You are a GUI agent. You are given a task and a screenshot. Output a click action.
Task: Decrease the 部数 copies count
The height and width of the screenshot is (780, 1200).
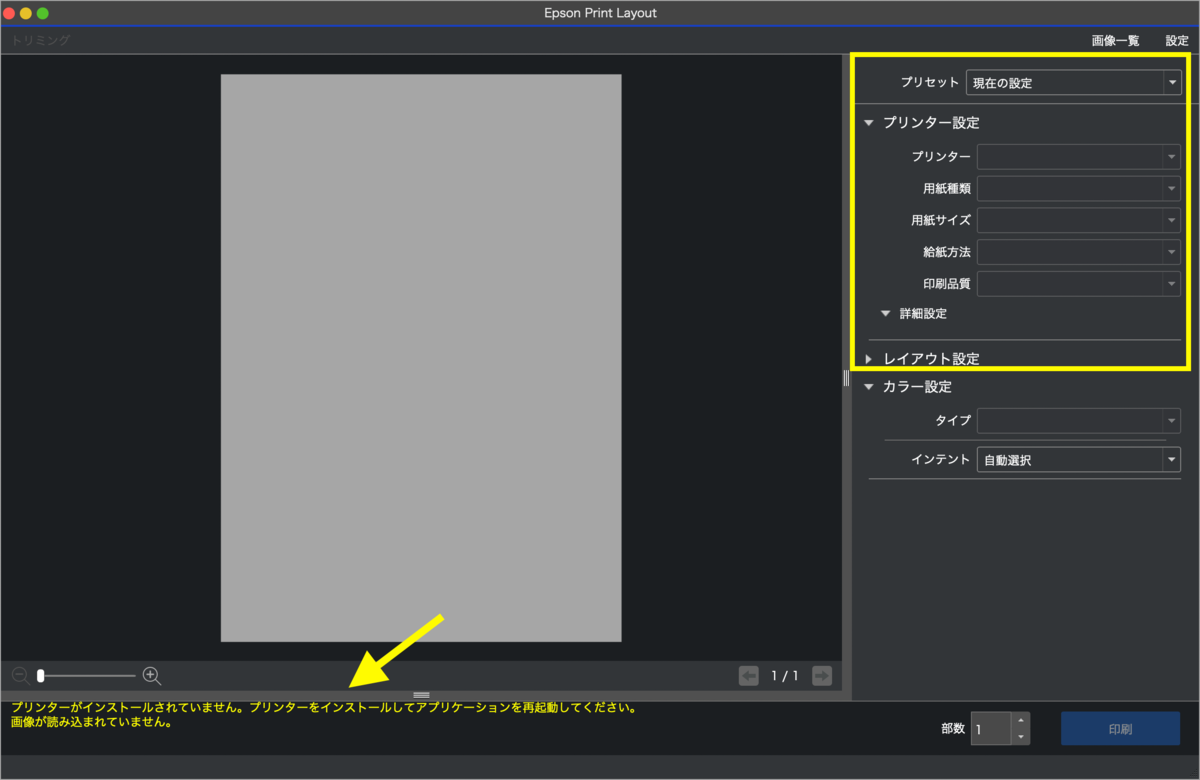(x=1020, y=737)
